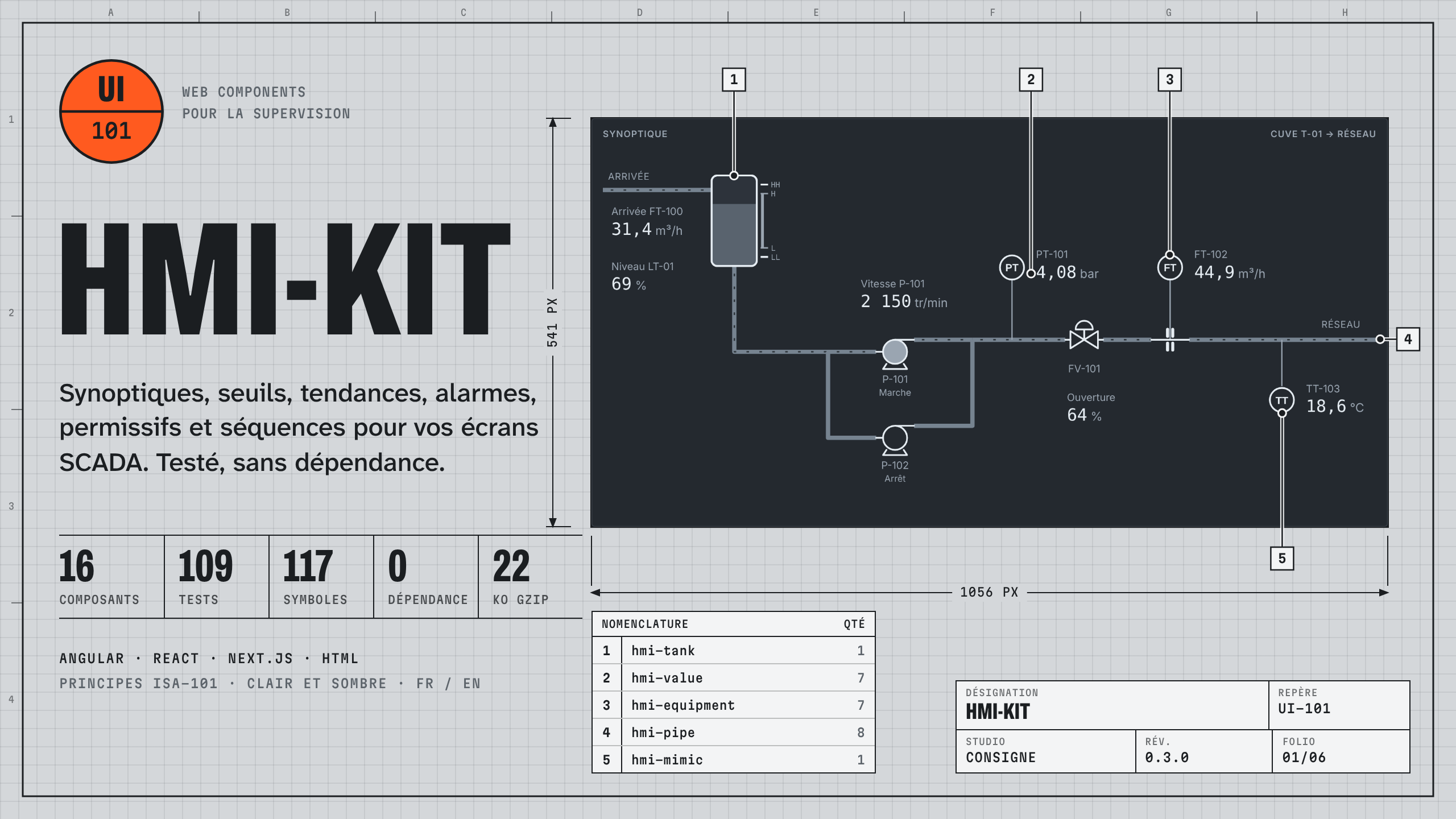
Task: Click the HH high-high level marker
Action: pyautogui.click(x=771, y=185)
